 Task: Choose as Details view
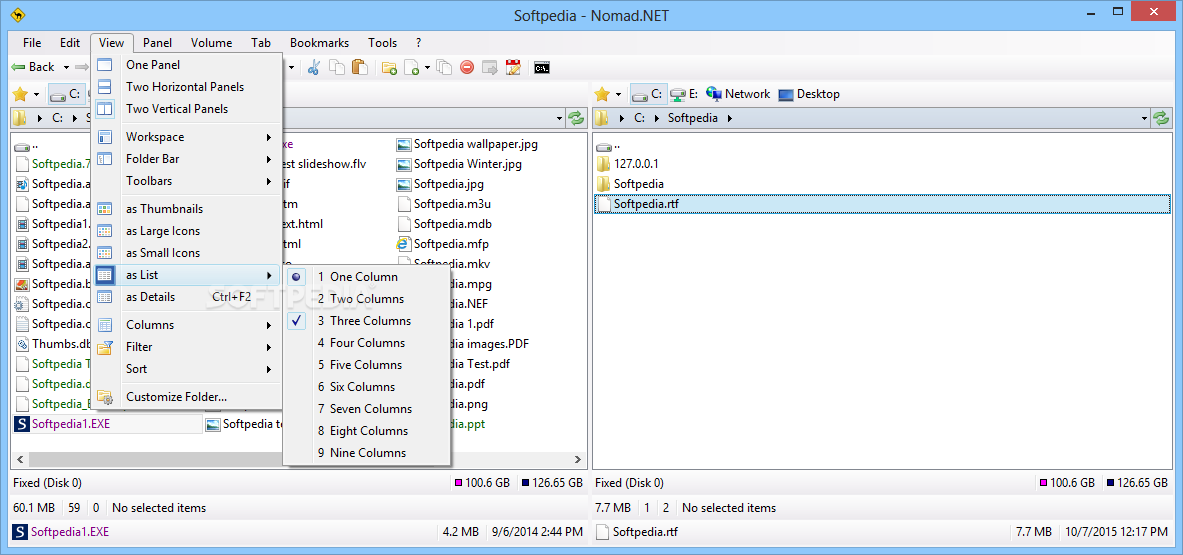tap(186, 297)
